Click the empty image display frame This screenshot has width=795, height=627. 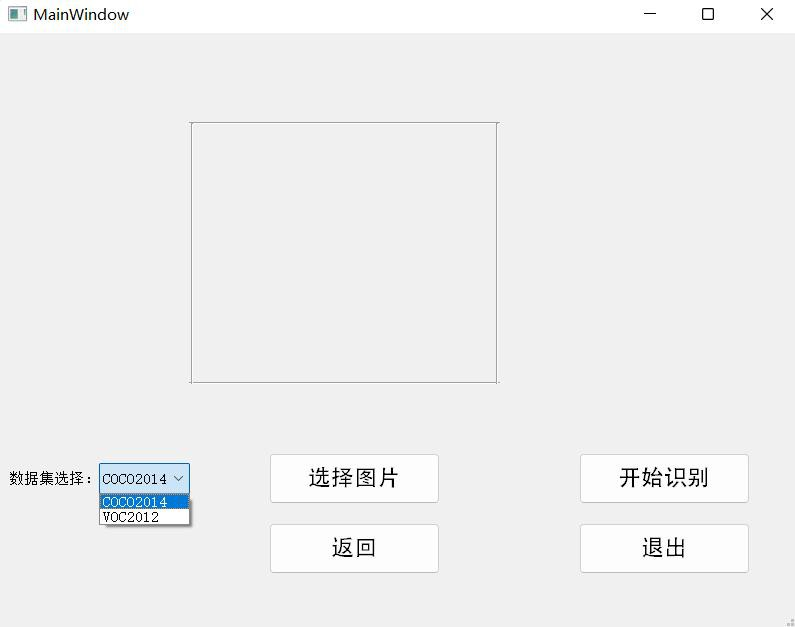[x=344, y=252]
